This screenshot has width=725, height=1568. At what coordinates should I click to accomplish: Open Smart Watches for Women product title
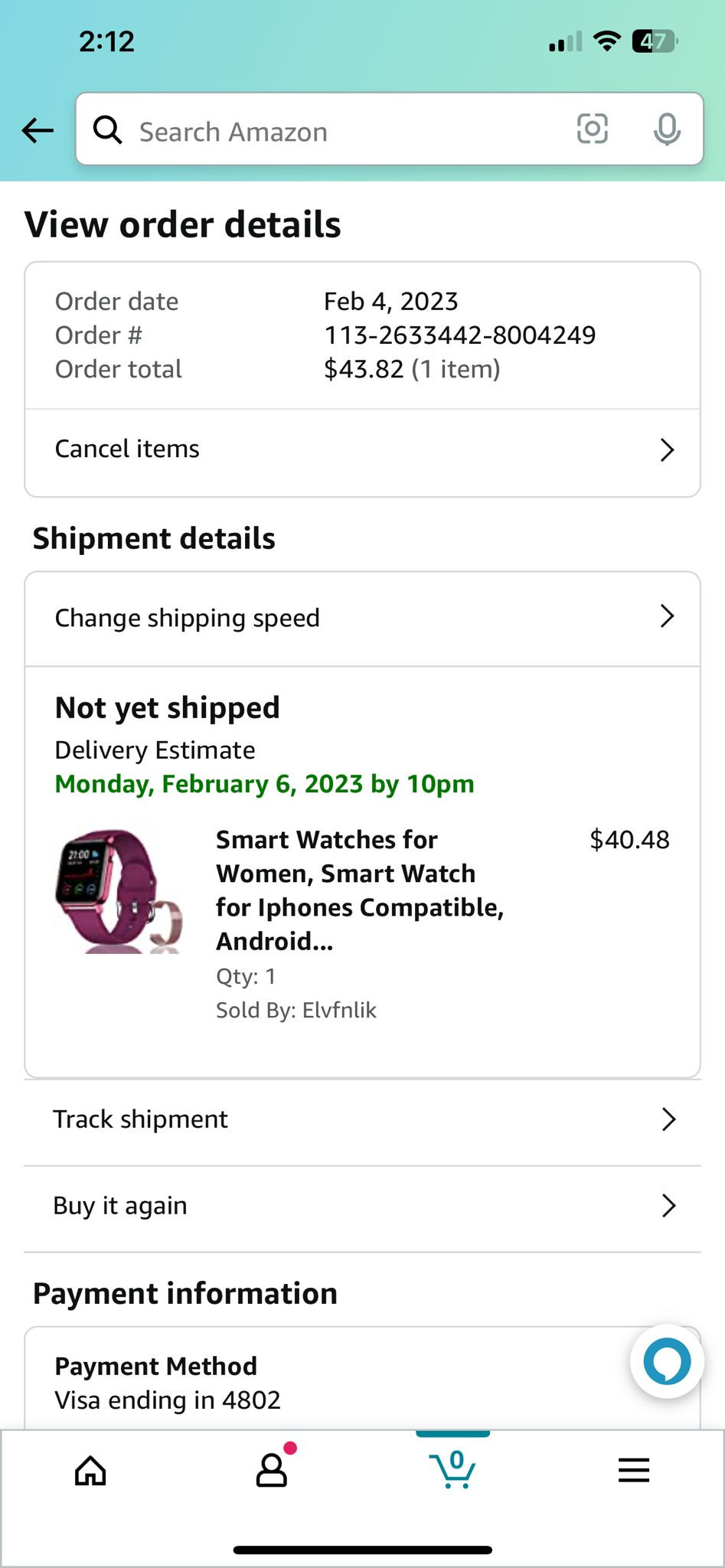coord(358,890)
